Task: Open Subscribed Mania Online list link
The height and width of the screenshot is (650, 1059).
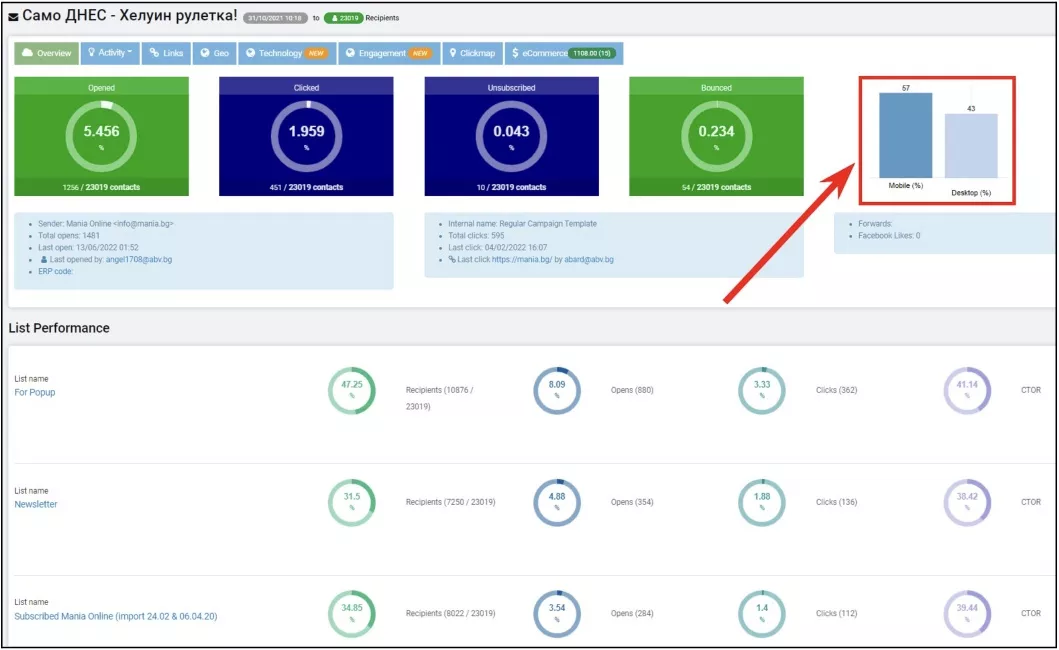Action: coord(115,616)
